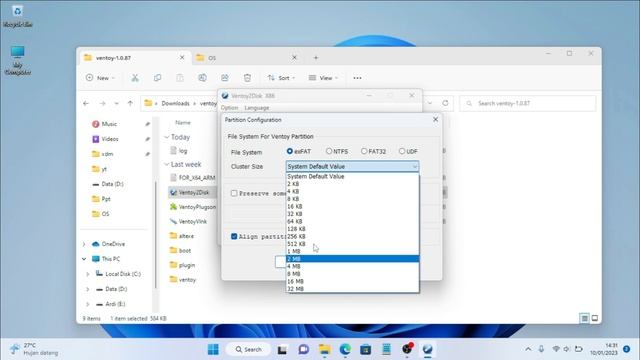
Task: Click the Search ventoy-1.0.87 box
Action: (528, 104)
